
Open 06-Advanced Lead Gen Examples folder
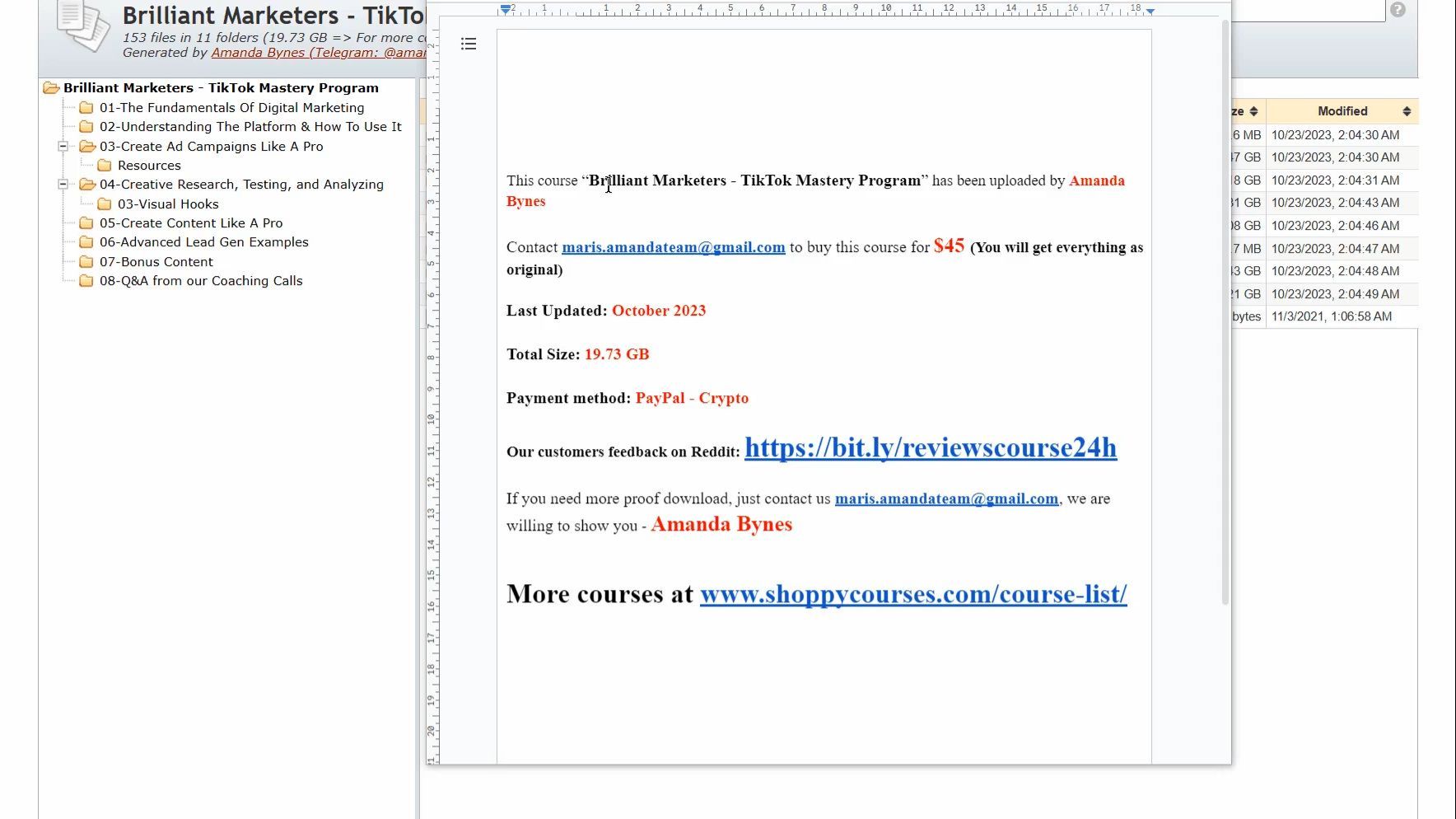pyautogui.click(x=203, y=242)
